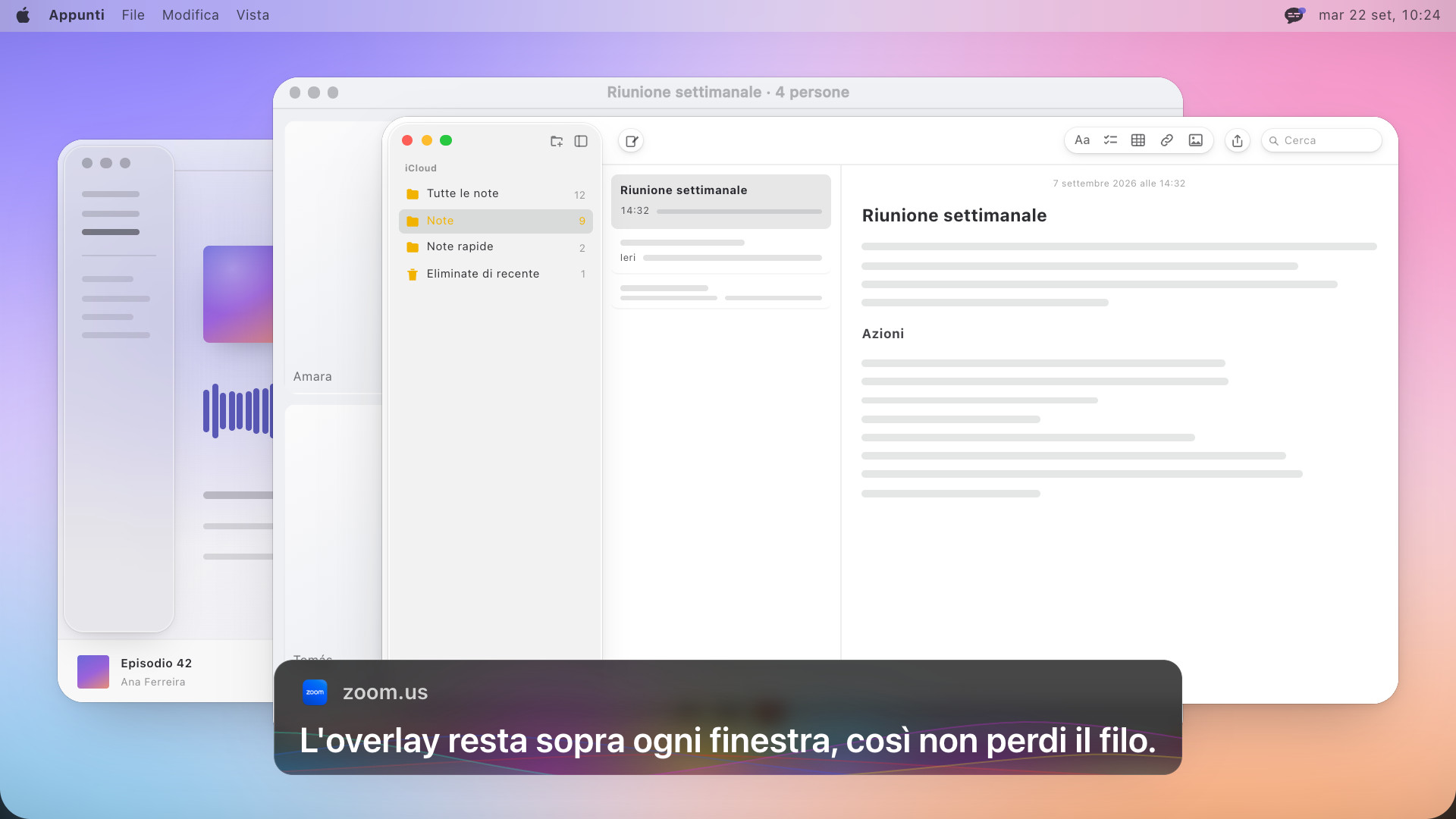Click the audio waveform in the podcast window

[x=238, y=411]
